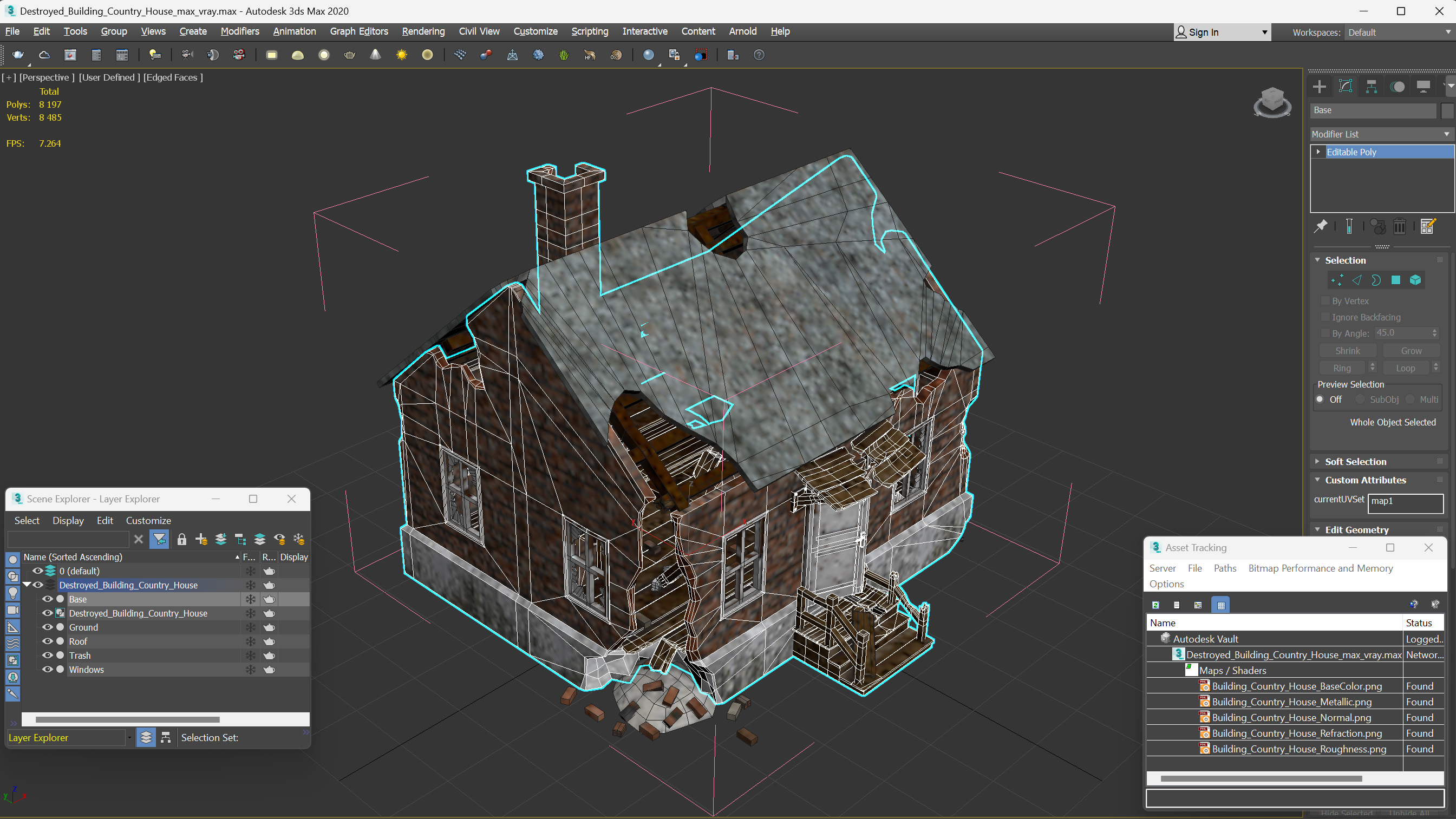Open the Motion panel tab
The image size is (1456, 819).
1397,87
